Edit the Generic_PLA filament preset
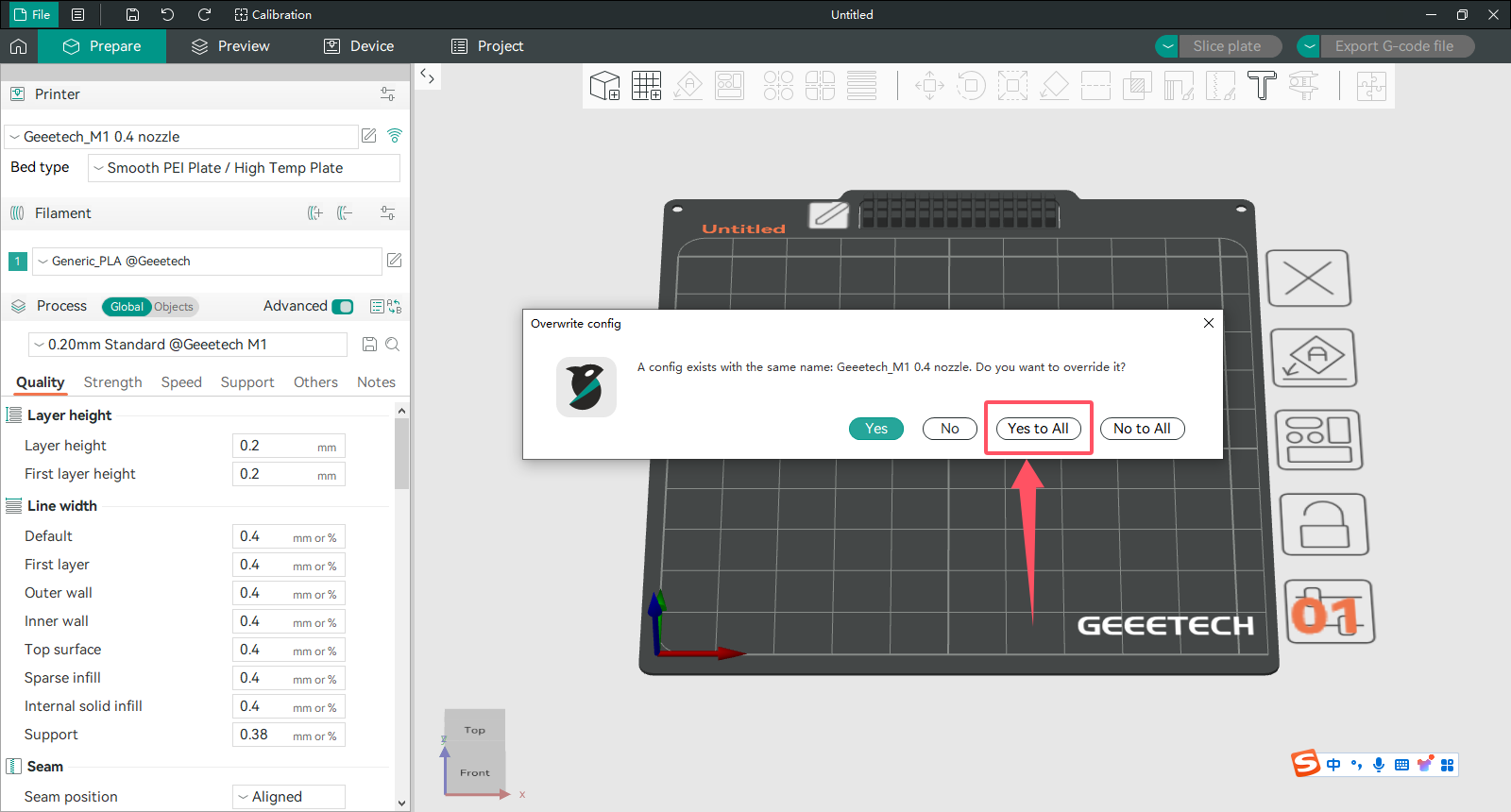This screenshot has width=1511, height=812. (395, 261)
